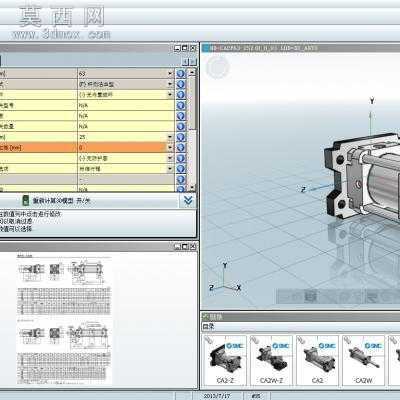Open dropdown arrow in the orange 0 row
400x400 pixels.
click(170, 148)
